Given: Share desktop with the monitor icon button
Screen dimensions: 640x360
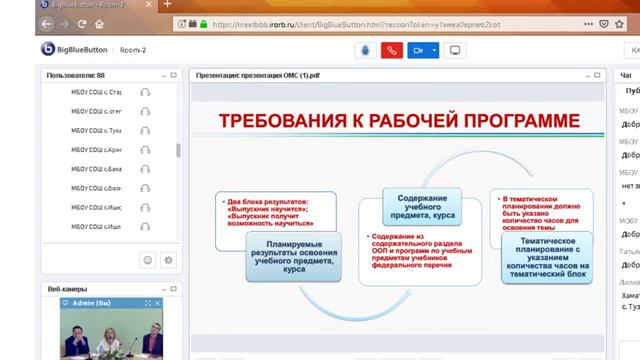Looking at the screenshot, I should point(455,50).
